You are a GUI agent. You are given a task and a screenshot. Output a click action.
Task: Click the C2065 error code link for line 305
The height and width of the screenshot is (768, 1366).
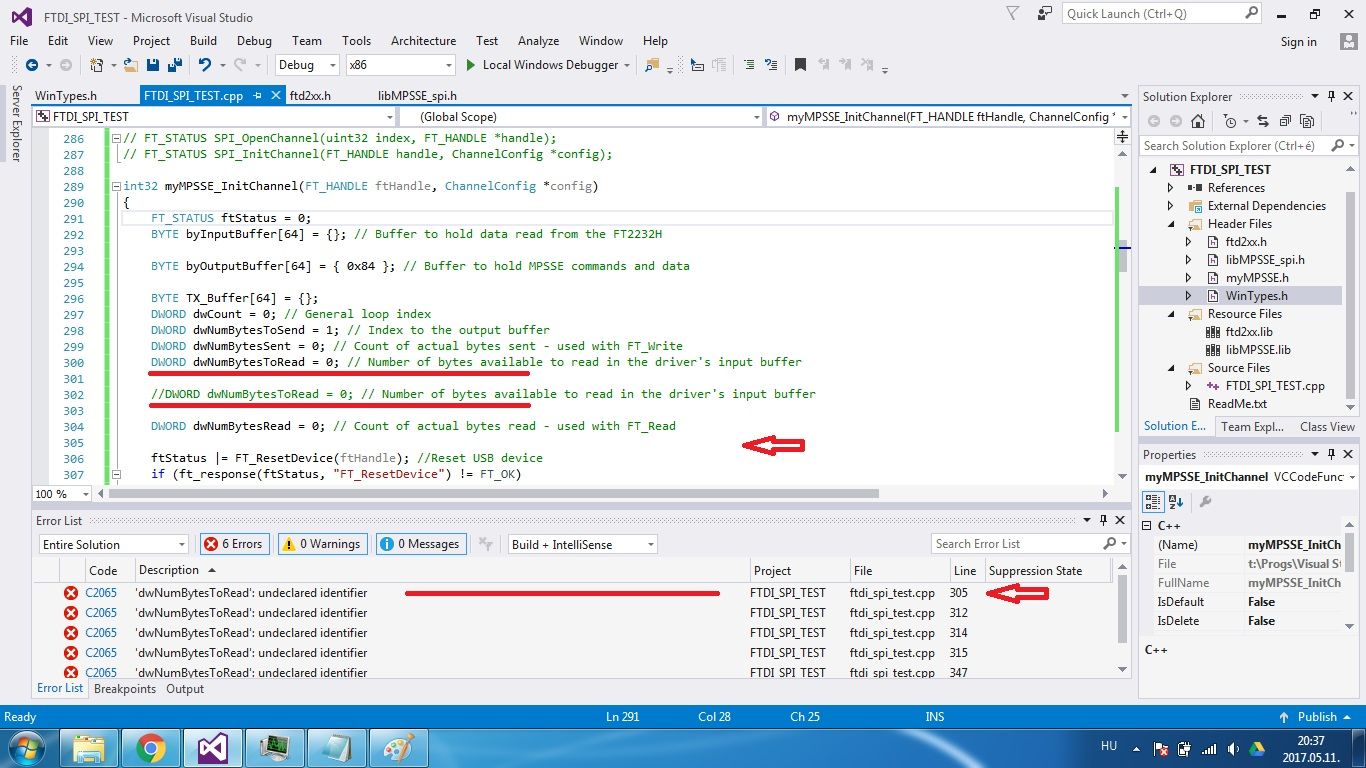101,593
